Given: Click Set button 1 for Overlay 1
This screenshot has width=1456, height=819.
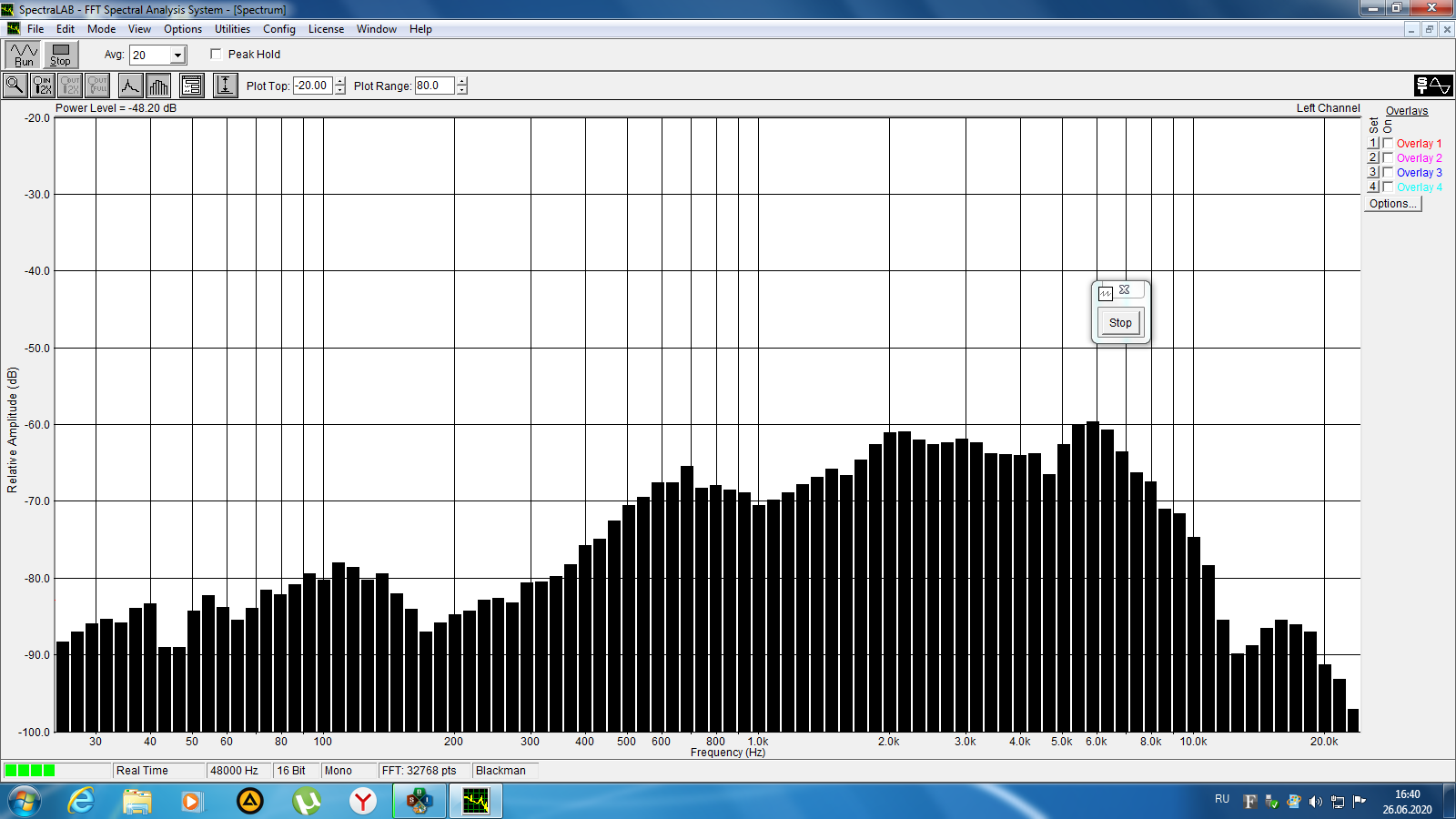Looking at the screenshot, I should coord(1373,143).
